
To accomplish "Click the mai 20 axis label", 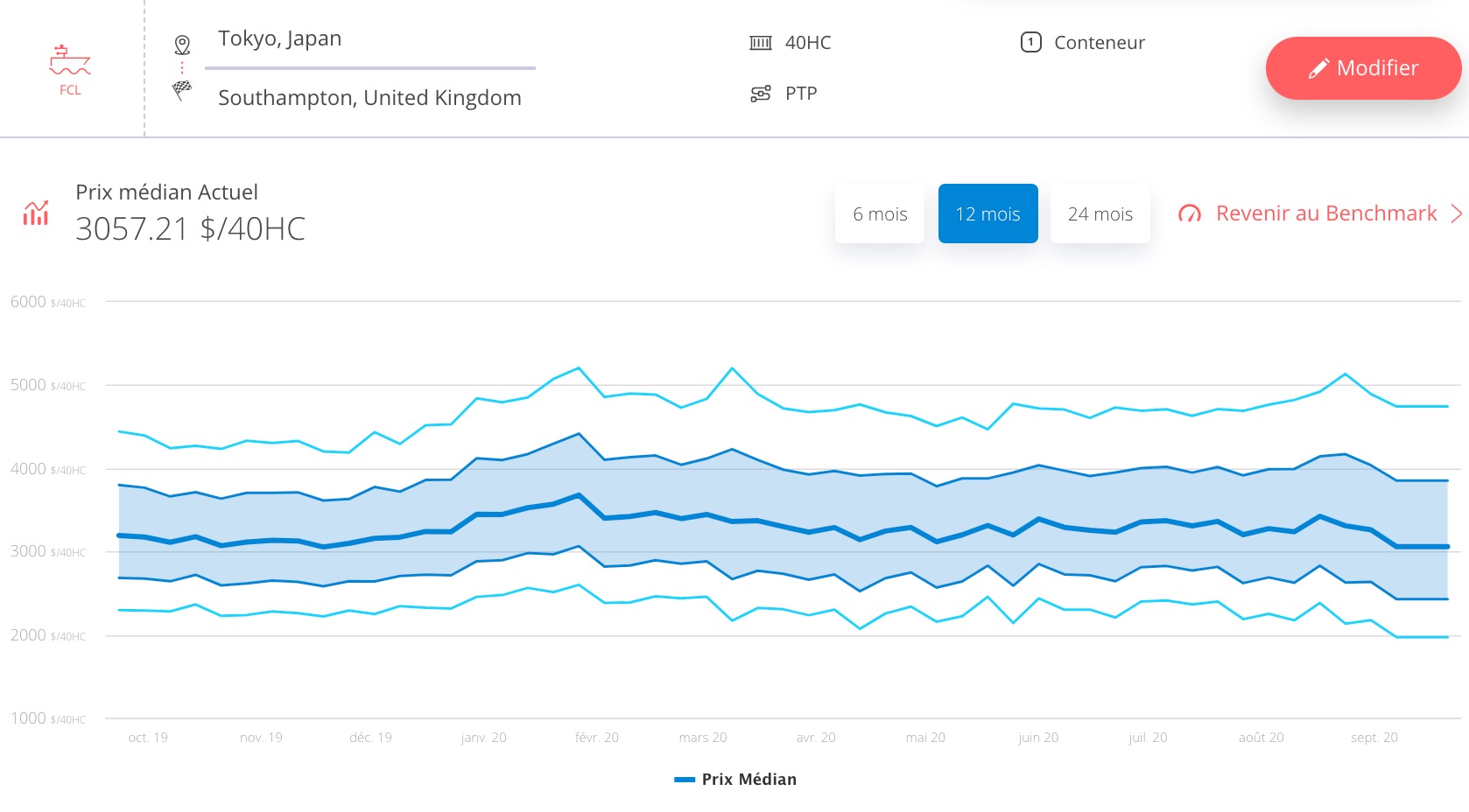I will [925, 738].
